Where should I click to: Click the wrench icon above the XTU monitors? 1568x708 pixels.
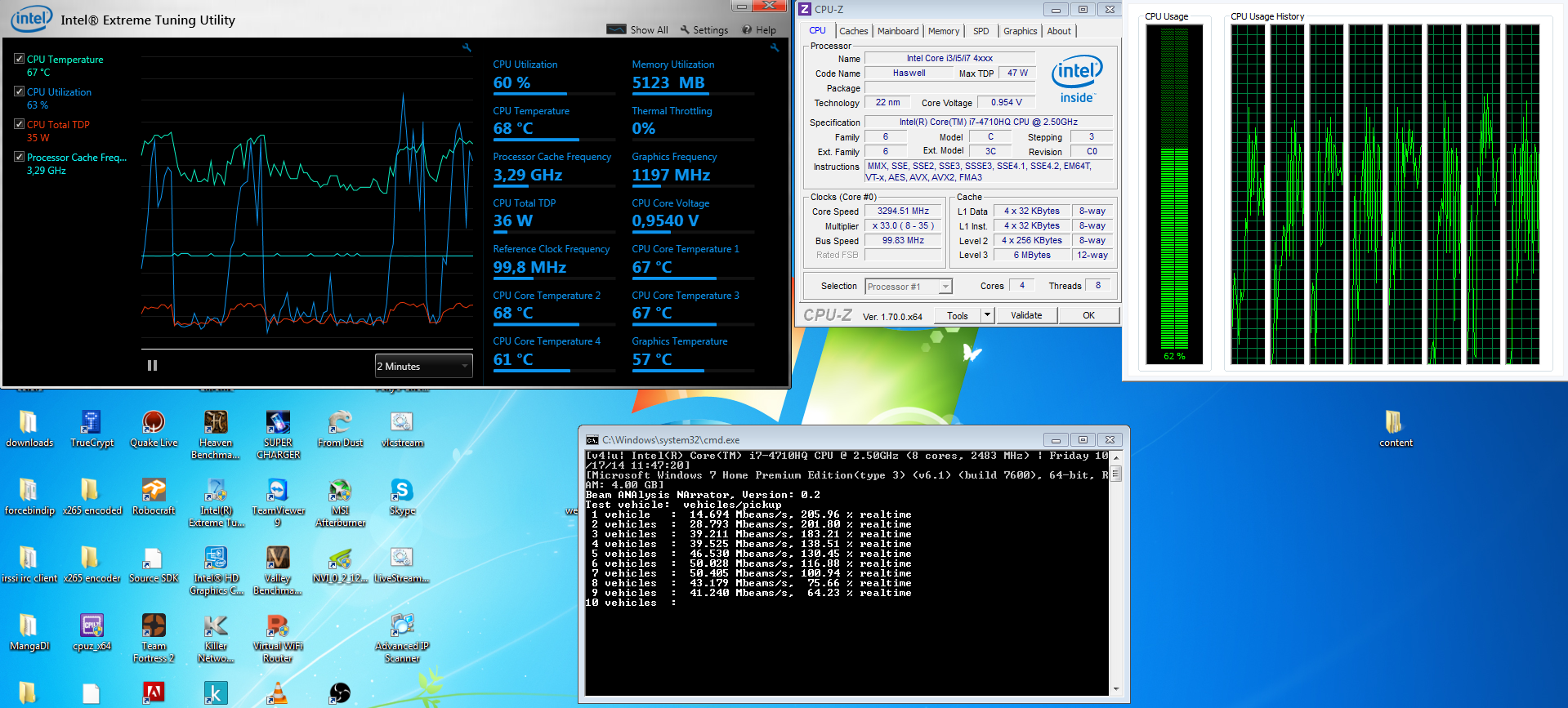(775, 47)
